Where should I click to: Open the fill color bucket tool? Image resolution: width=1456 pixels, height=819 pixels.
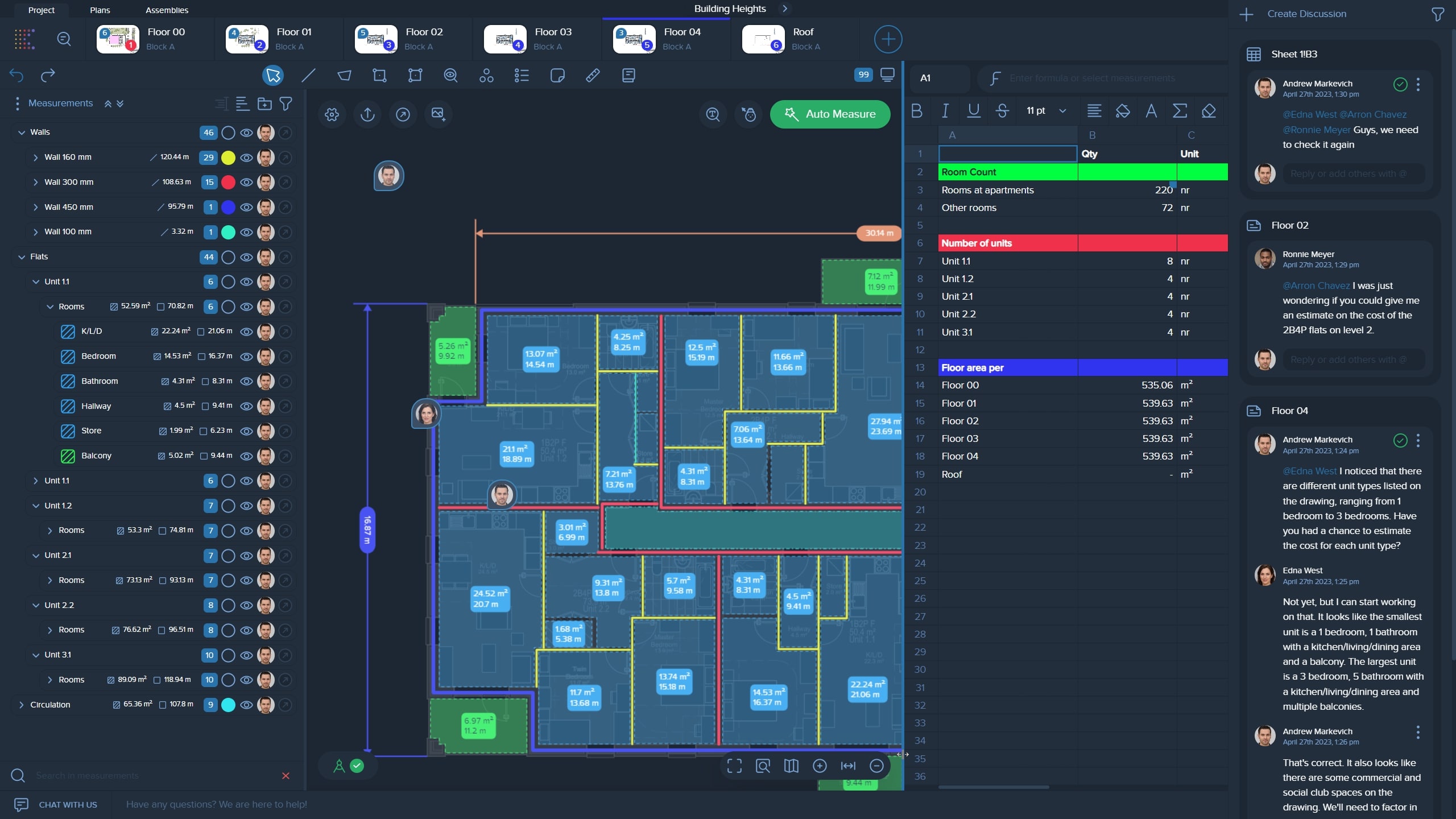click(x=1123, y=111)
